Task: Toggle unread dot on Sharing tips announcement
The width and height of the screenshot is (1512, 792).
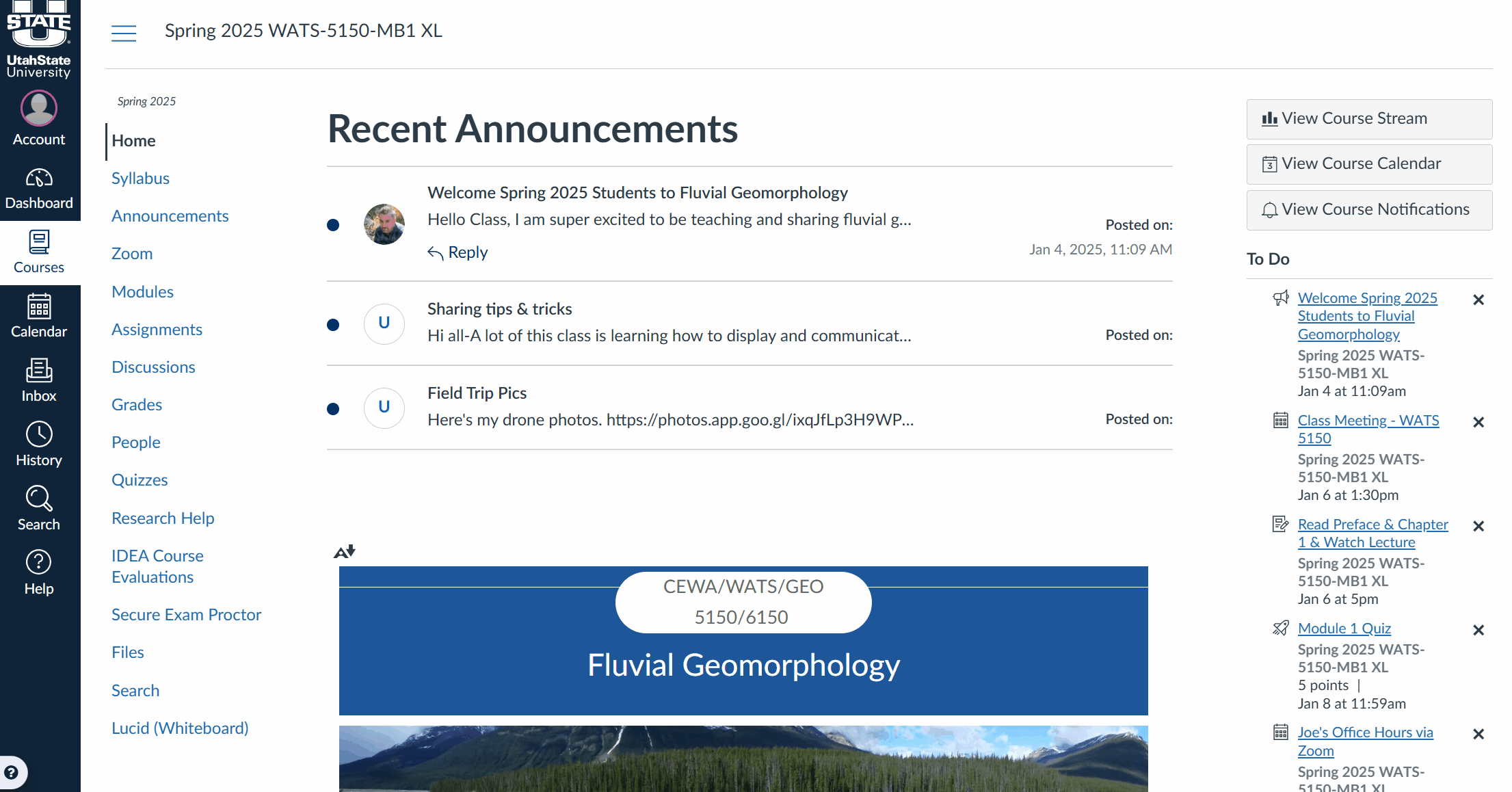Action: tap(333, 325)
